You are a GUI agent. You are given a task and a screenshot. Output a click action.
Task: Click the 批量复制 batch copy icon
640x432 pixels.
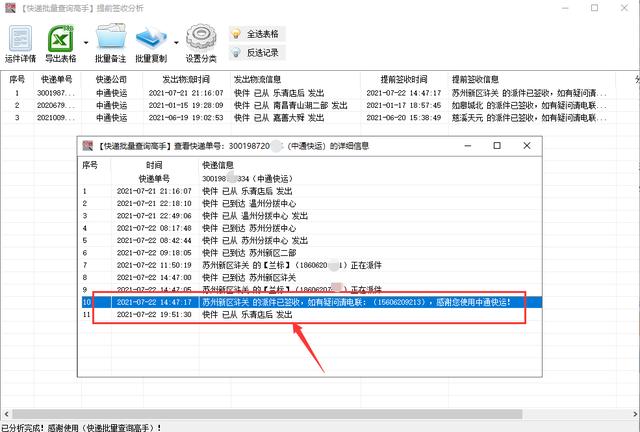(x=151, y=44)
